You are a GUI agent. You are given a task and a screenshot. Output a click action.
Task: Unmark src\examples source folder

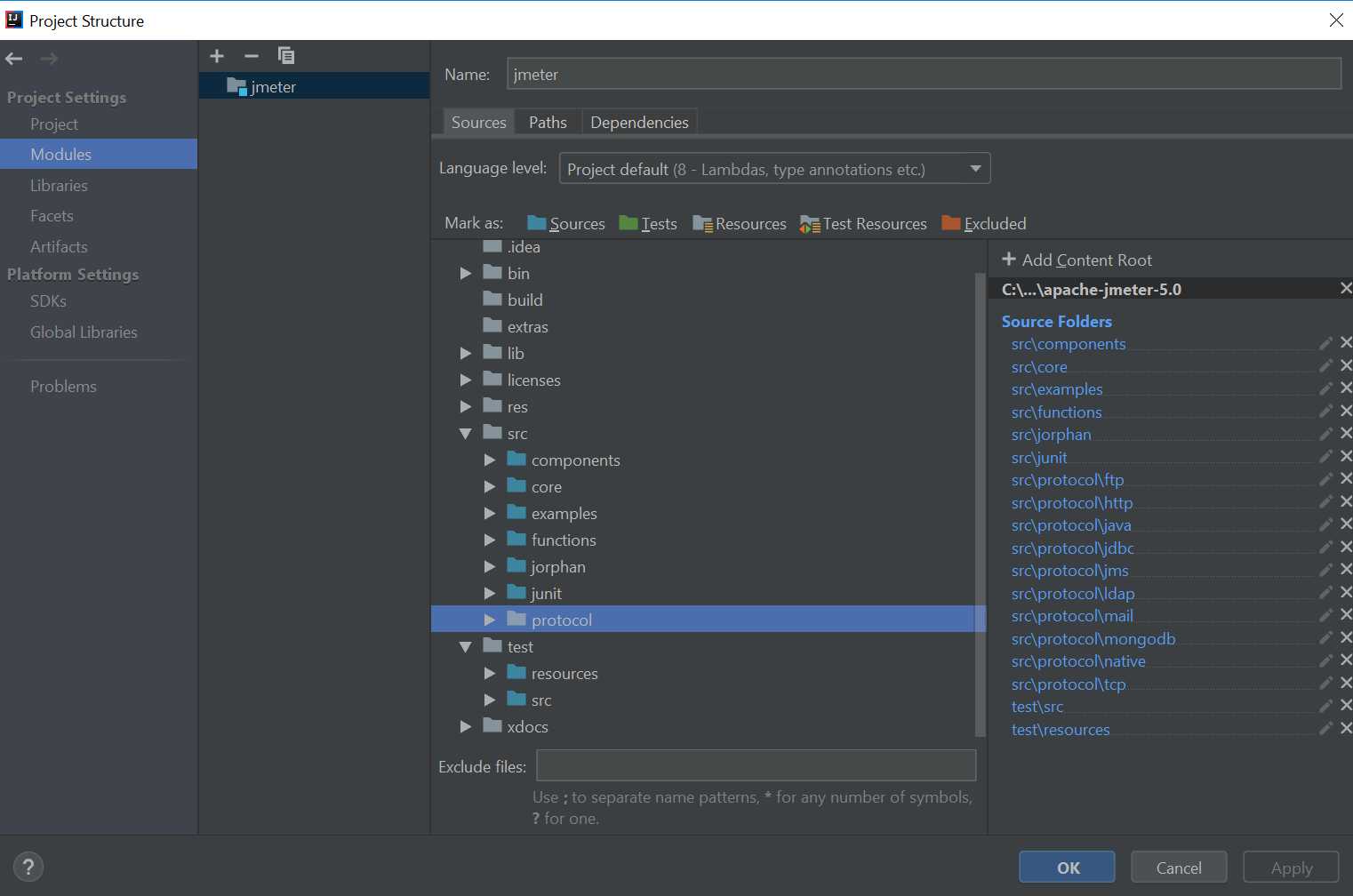tap(1346, 388)
